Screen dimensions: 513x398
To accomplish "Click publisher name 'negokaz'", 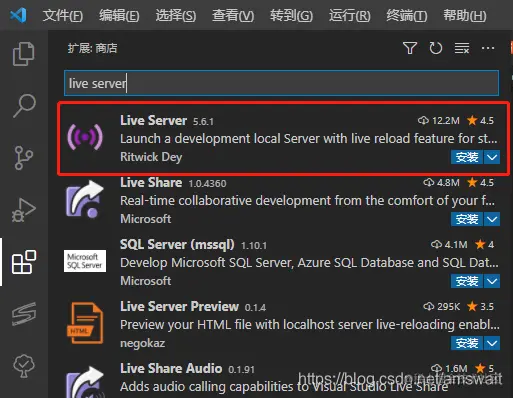I will tap(142, 343).
